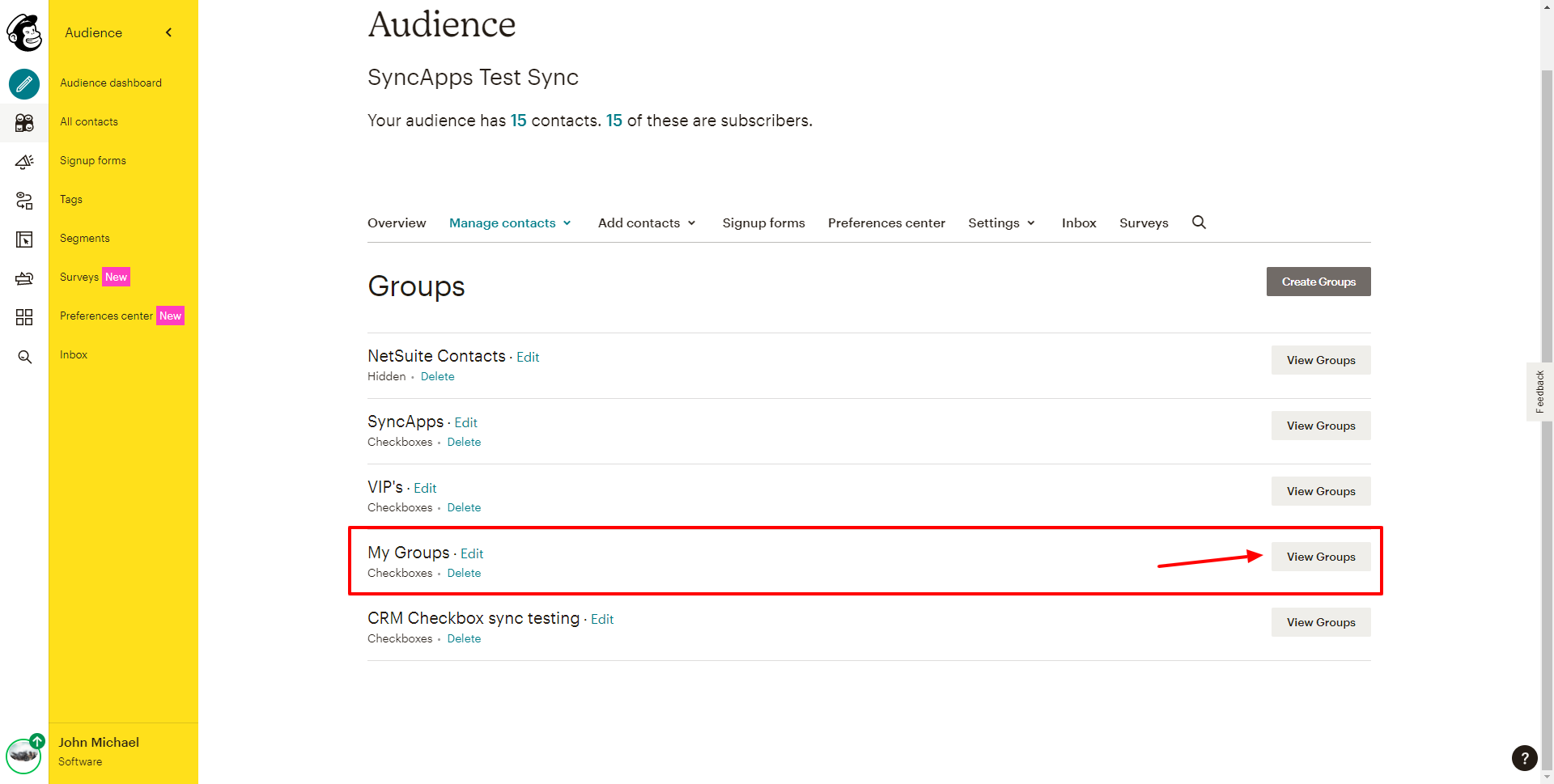
Task: Open the Feedback side tab
Action: tap(1539, 392)
